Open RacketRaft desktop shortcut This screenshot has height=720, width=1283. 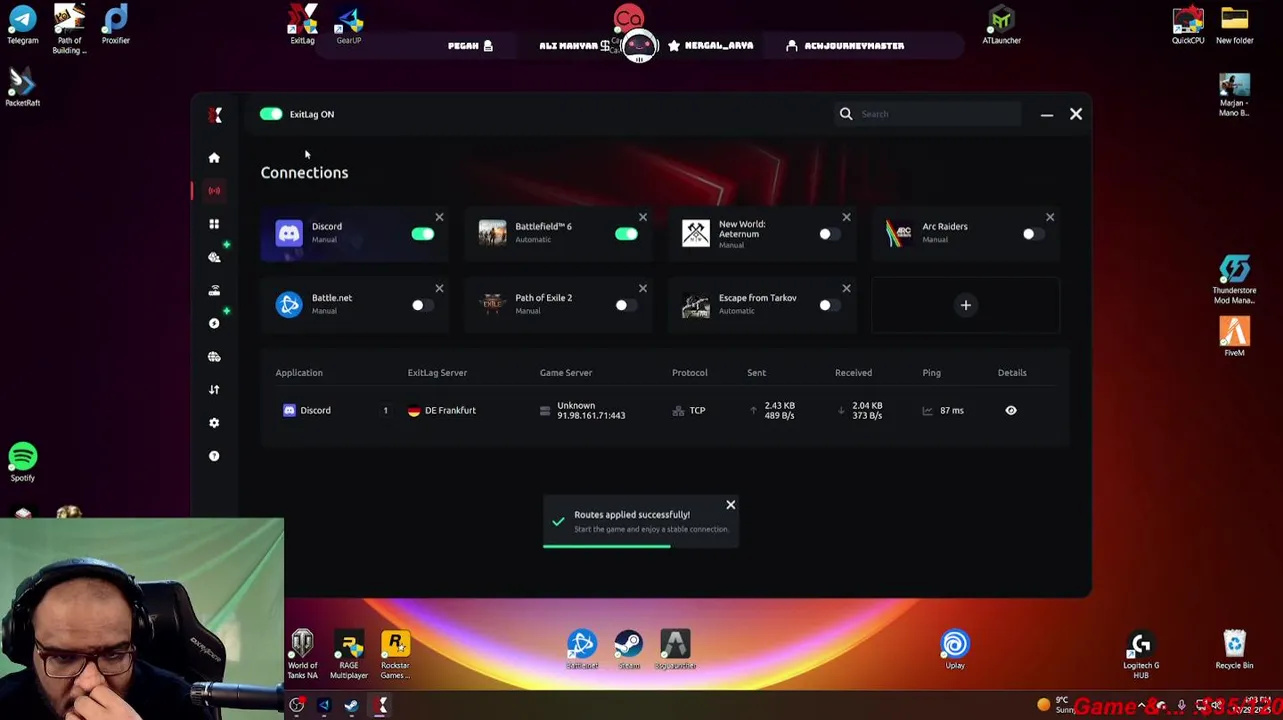click(x=22, y=87)
